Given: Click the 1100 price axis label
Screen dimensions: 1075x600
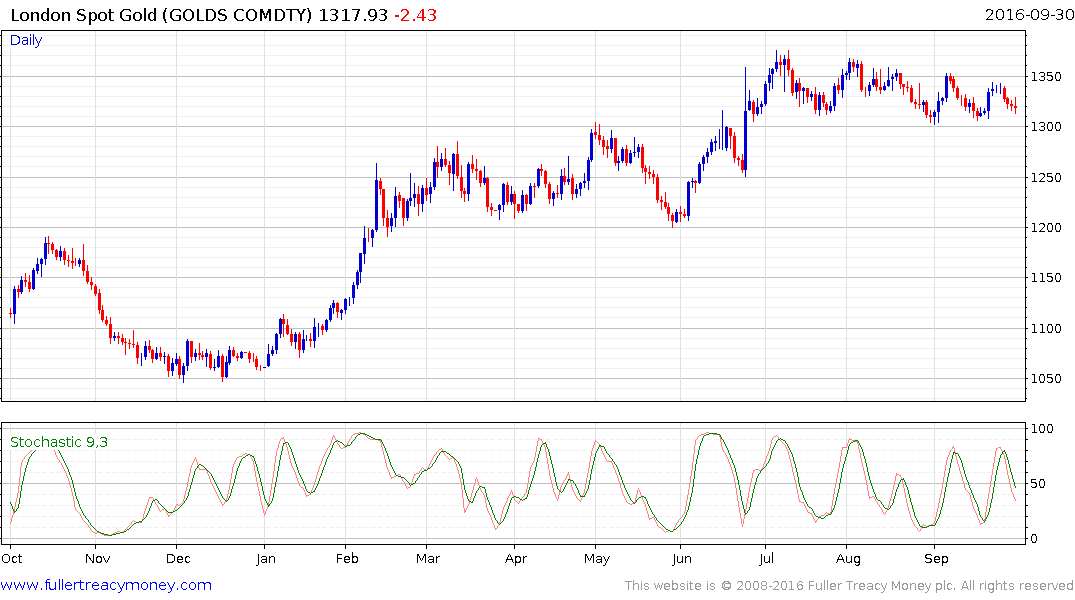Looking at the screenshot, I should coord(1046,328).
